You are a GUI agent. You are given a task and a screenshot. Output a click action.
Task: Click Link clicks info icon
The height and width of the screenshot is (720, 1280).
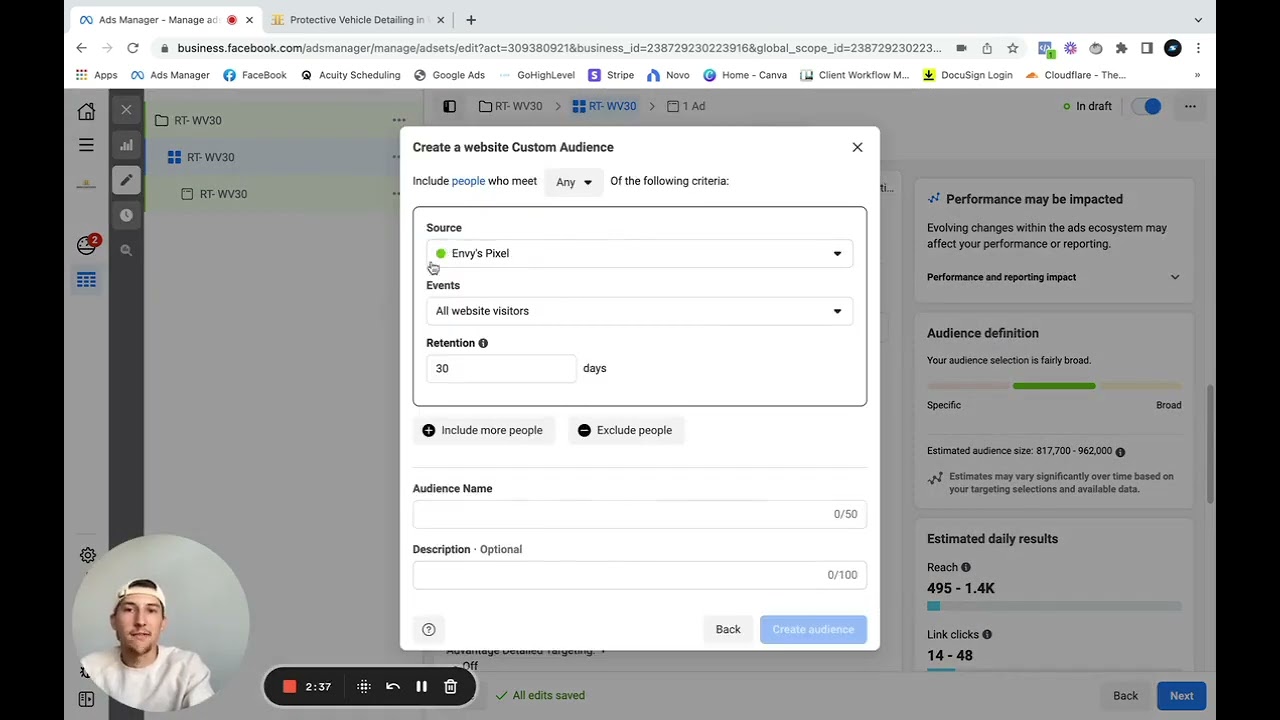coord(987,635)
